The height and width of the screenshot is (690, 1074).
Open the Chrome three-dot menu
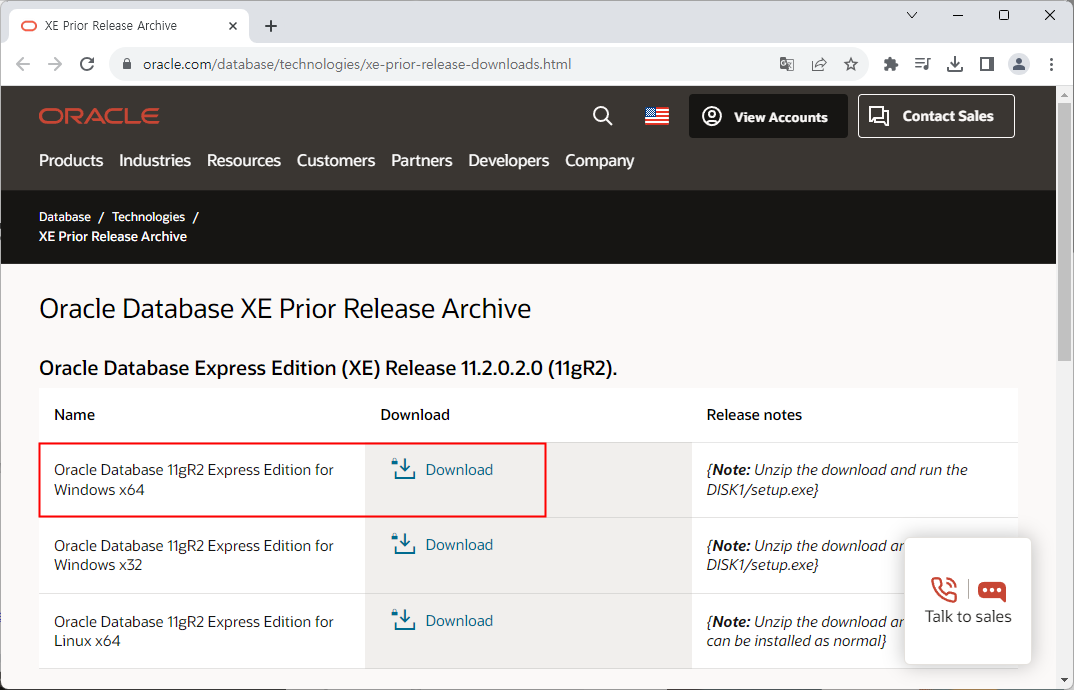(1051, 64)
